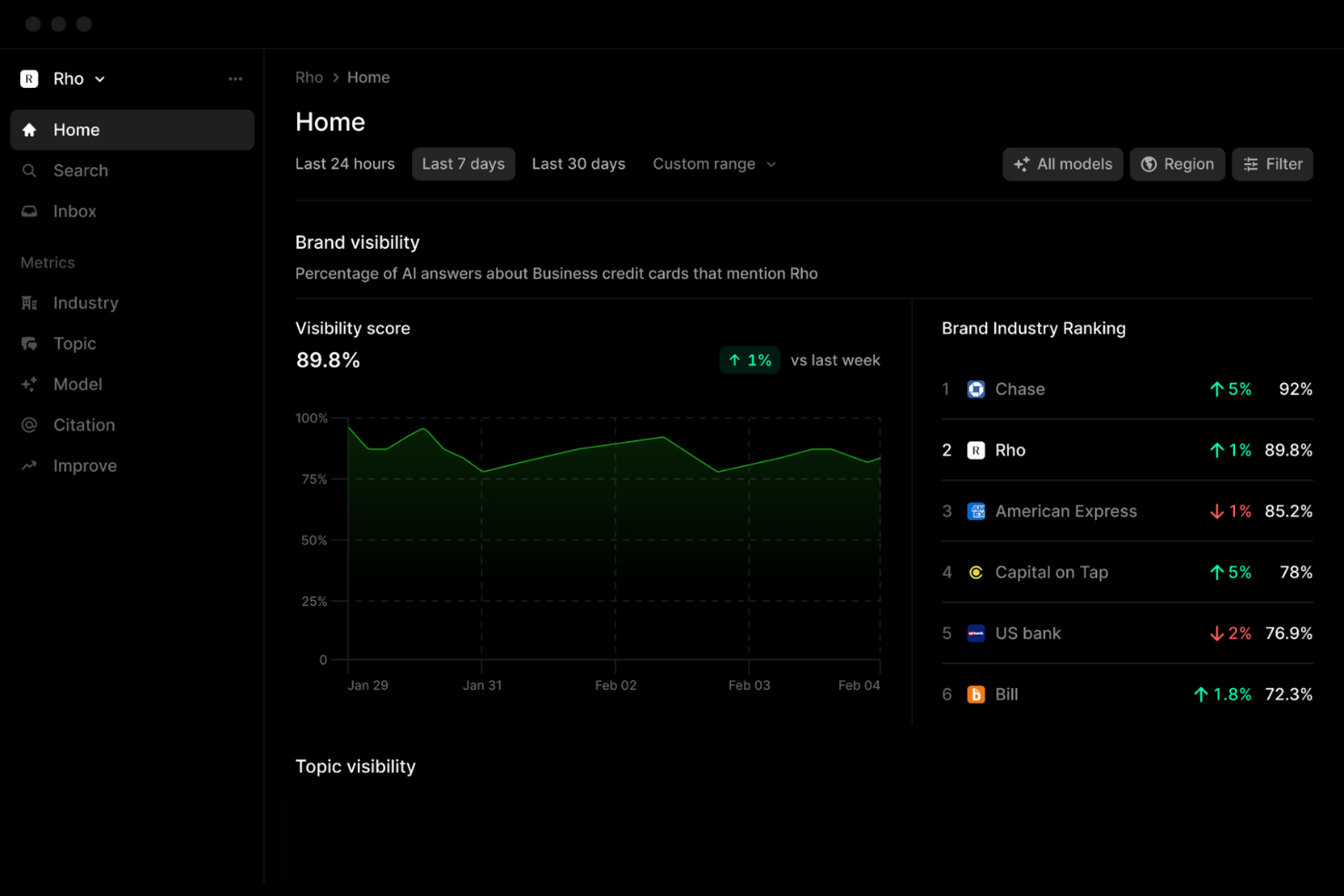Click the Rho workspace logo icon
1344x896 pixels.
[28, 78]
